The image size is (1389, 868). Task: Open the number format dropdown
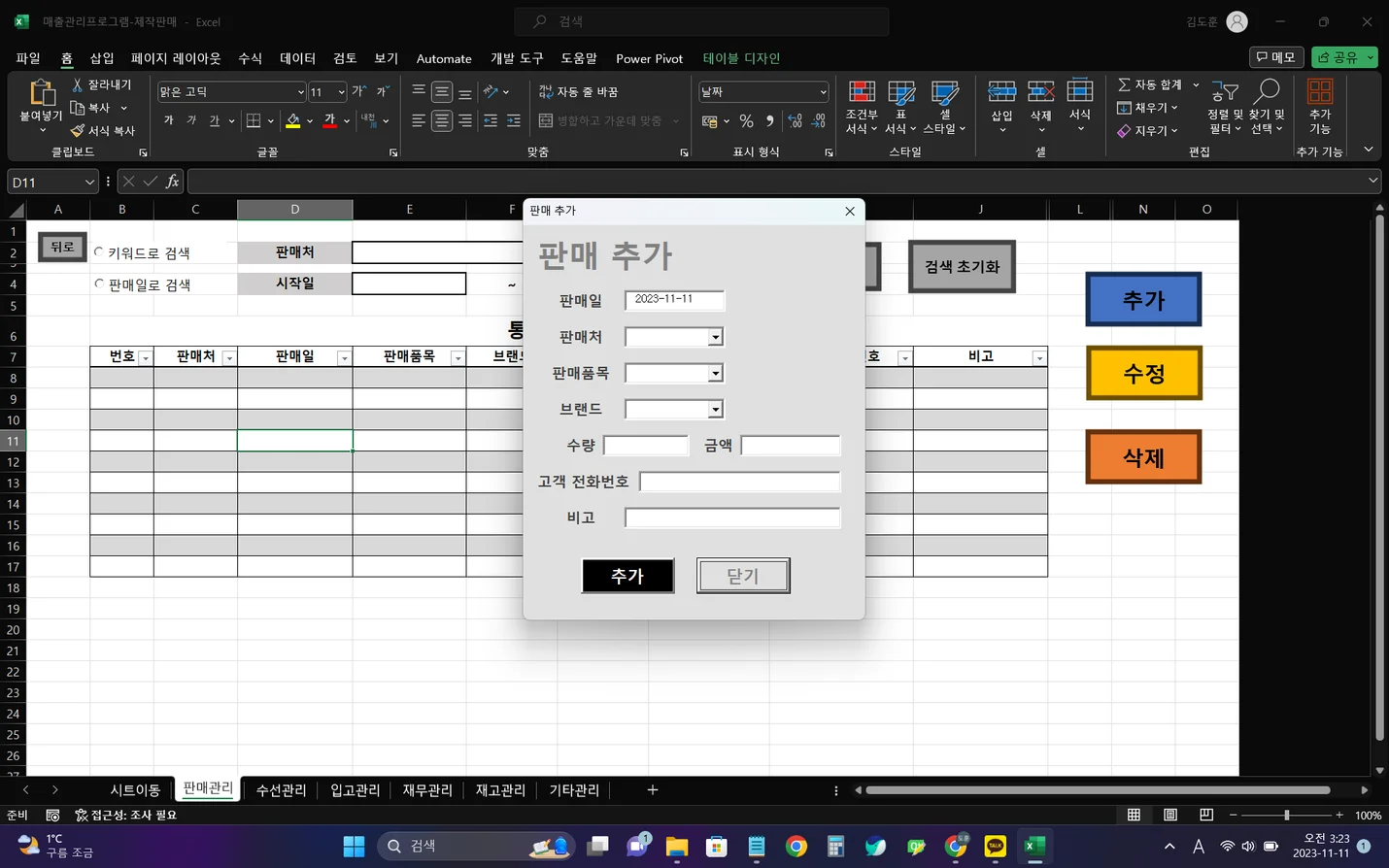click(x=823, y=92)
